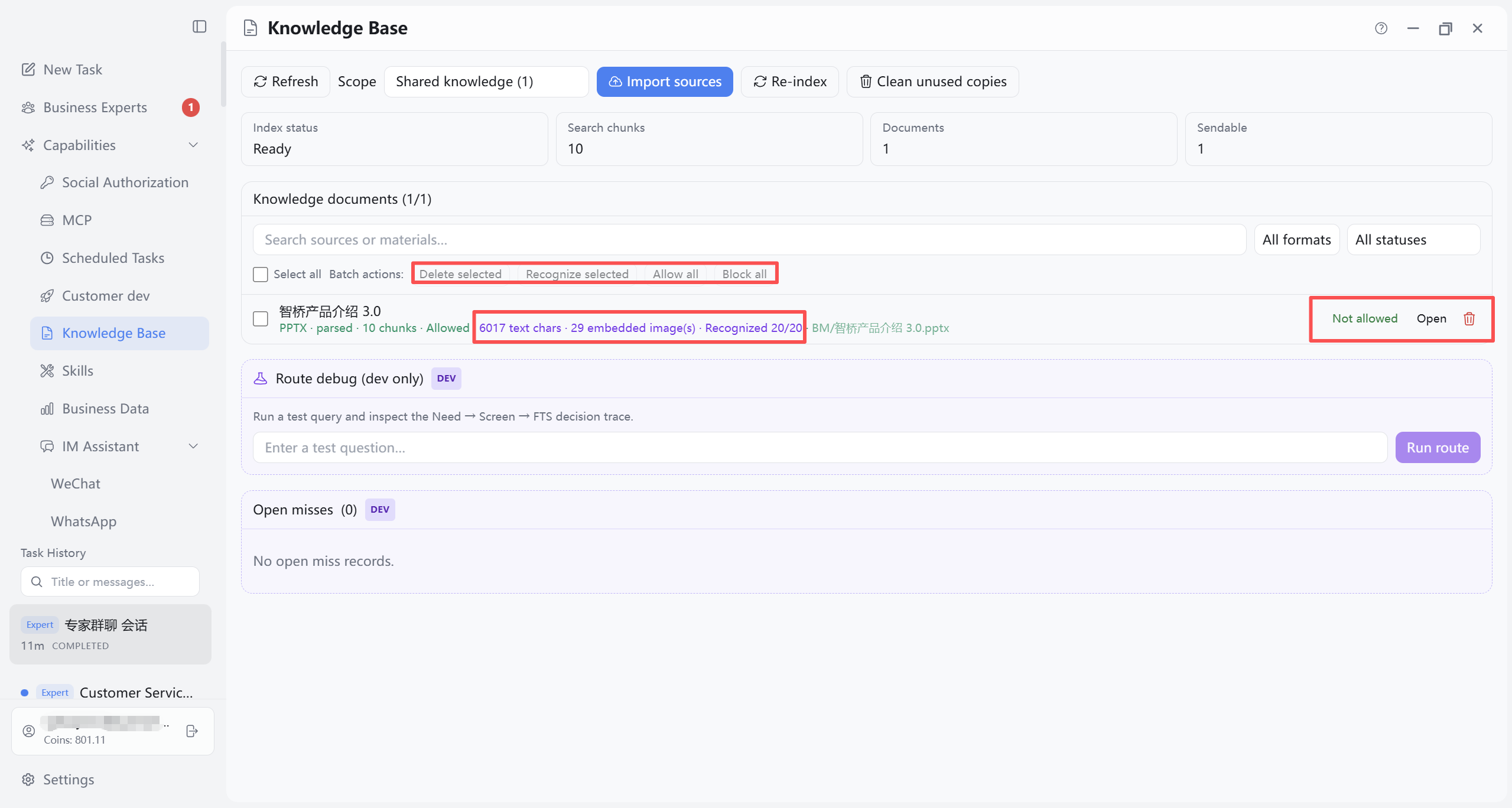Viewport: 1512px width, 808px height.
Task: Open the 专家群聊 会话 task history entry
Action: [x=110, y=634]
